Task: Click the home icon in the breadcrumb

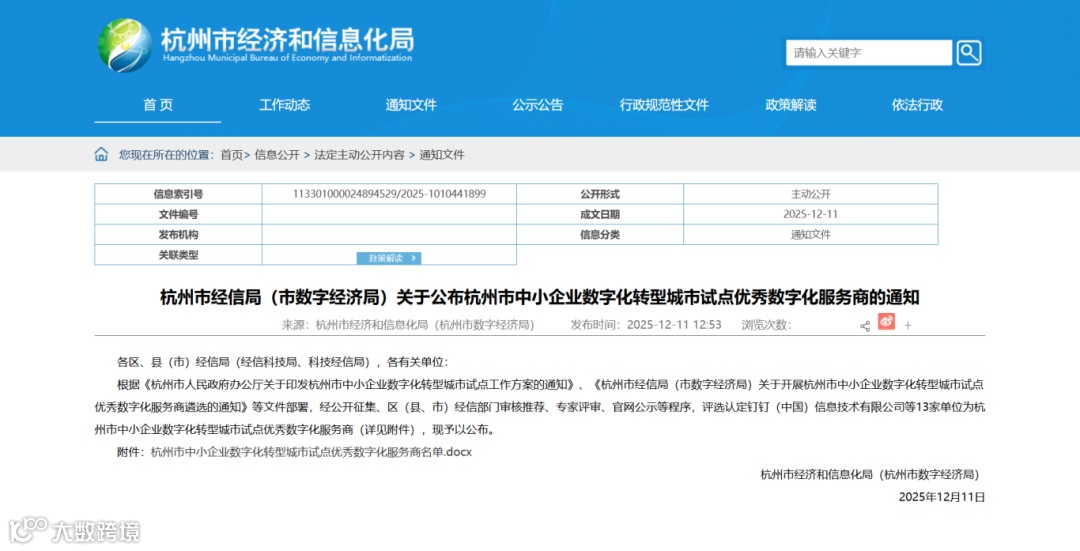Action: [x=101, y=154]
